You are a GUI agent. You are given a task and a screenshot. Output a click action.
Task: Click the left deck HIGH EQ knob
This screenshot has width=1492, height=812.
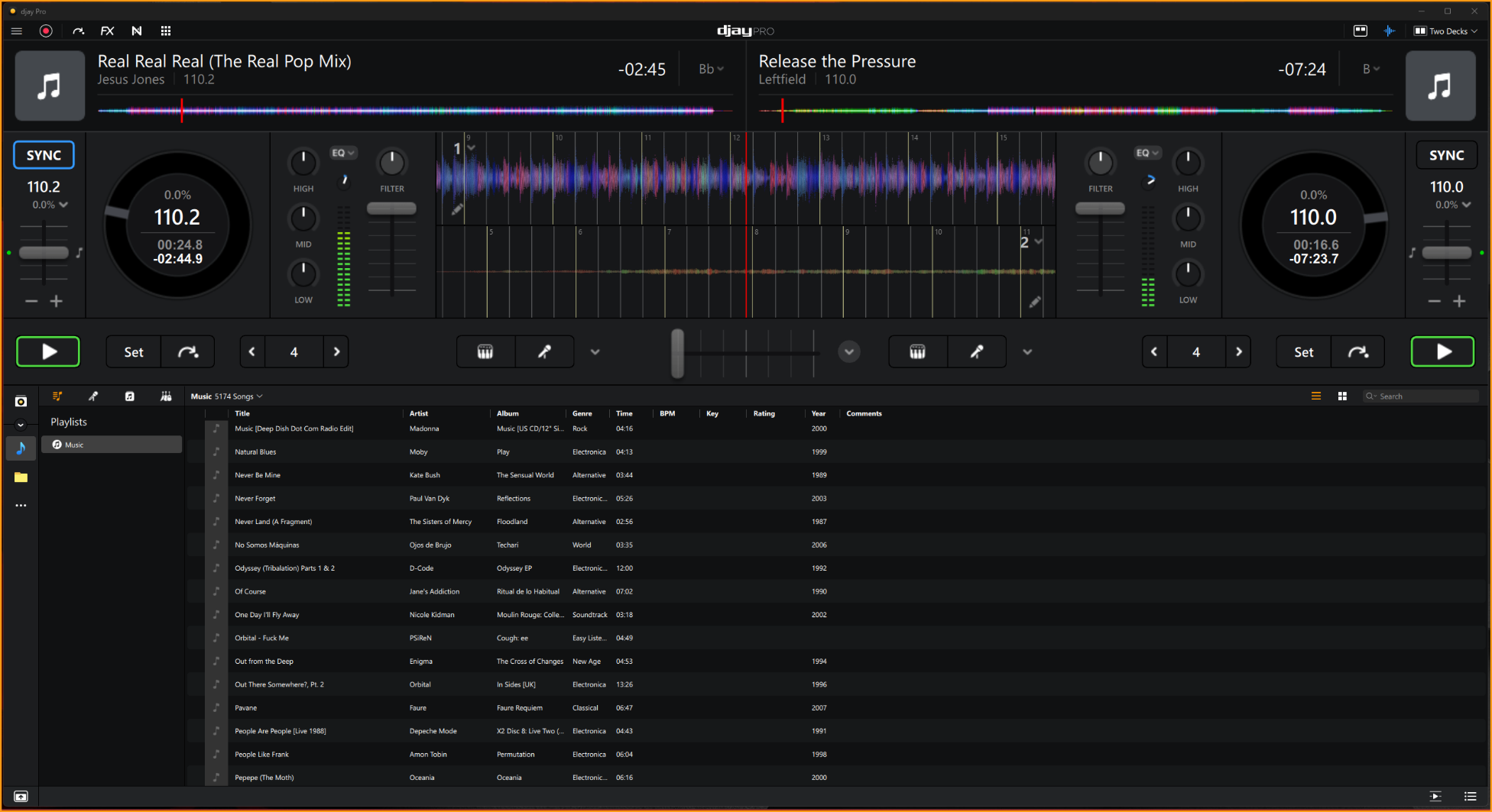(x=303, y=163)
